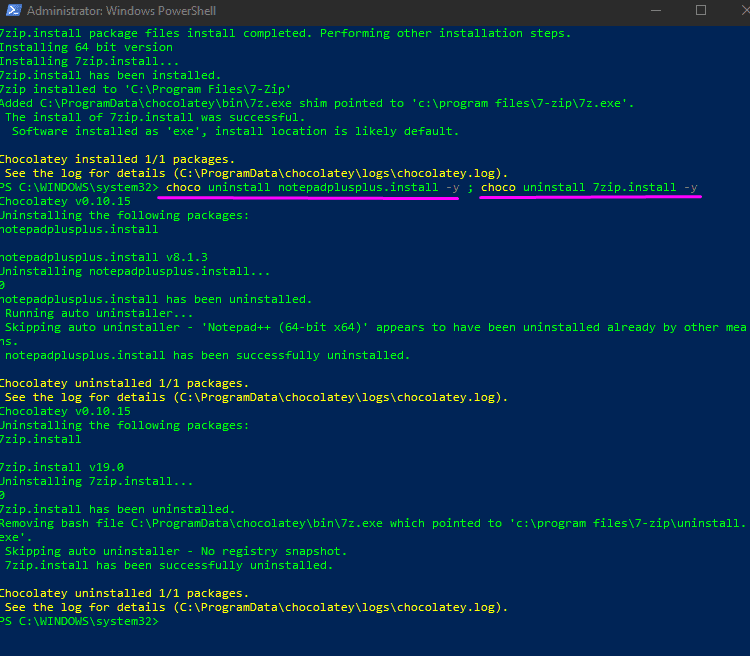Click 'Skipping auto uninstaller - No registry snapshot.'
Screen dimensions: 750x656
tap(176, 551)
